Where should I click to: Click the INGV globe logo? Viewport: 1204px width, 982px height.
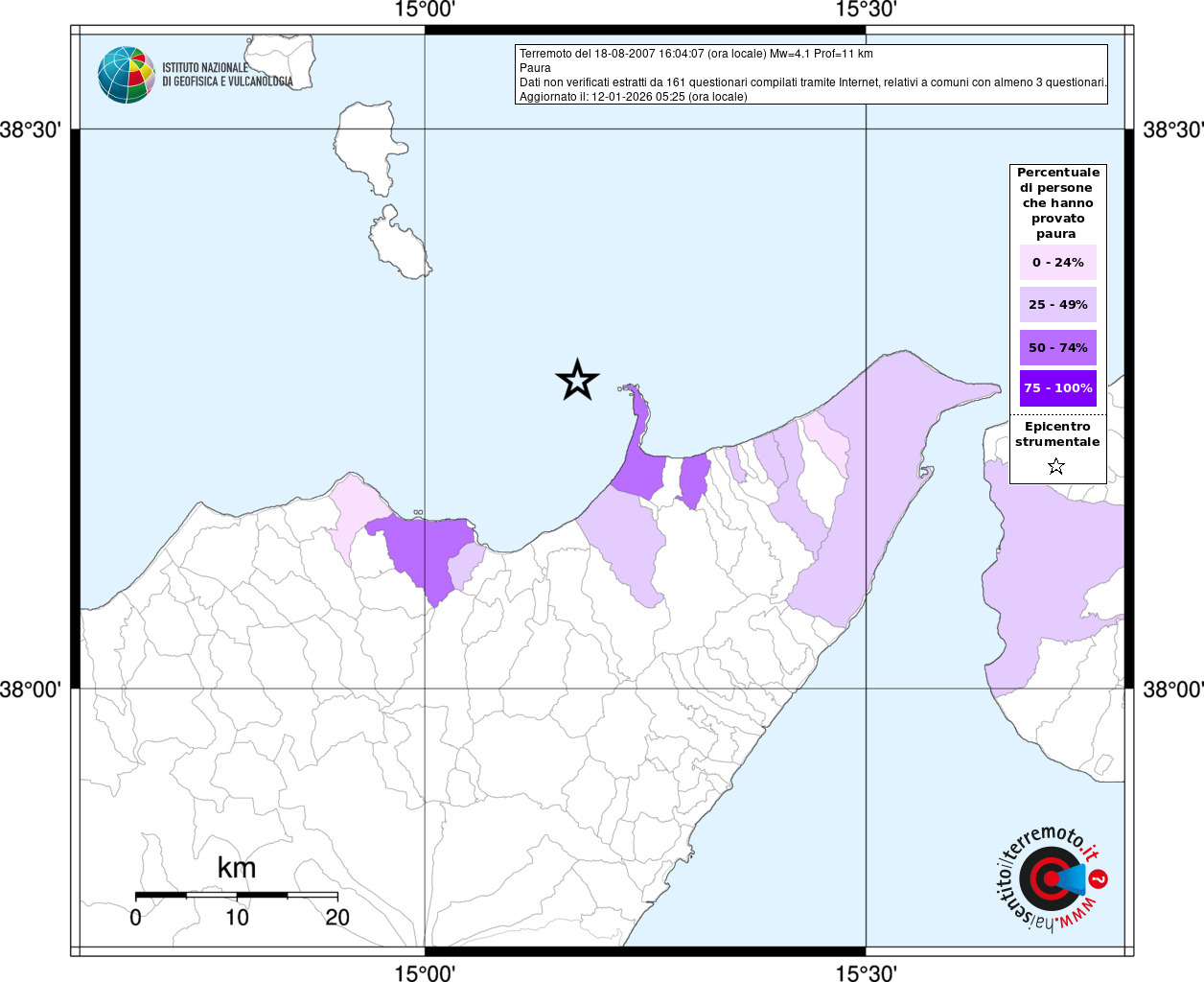pos(126,75)
